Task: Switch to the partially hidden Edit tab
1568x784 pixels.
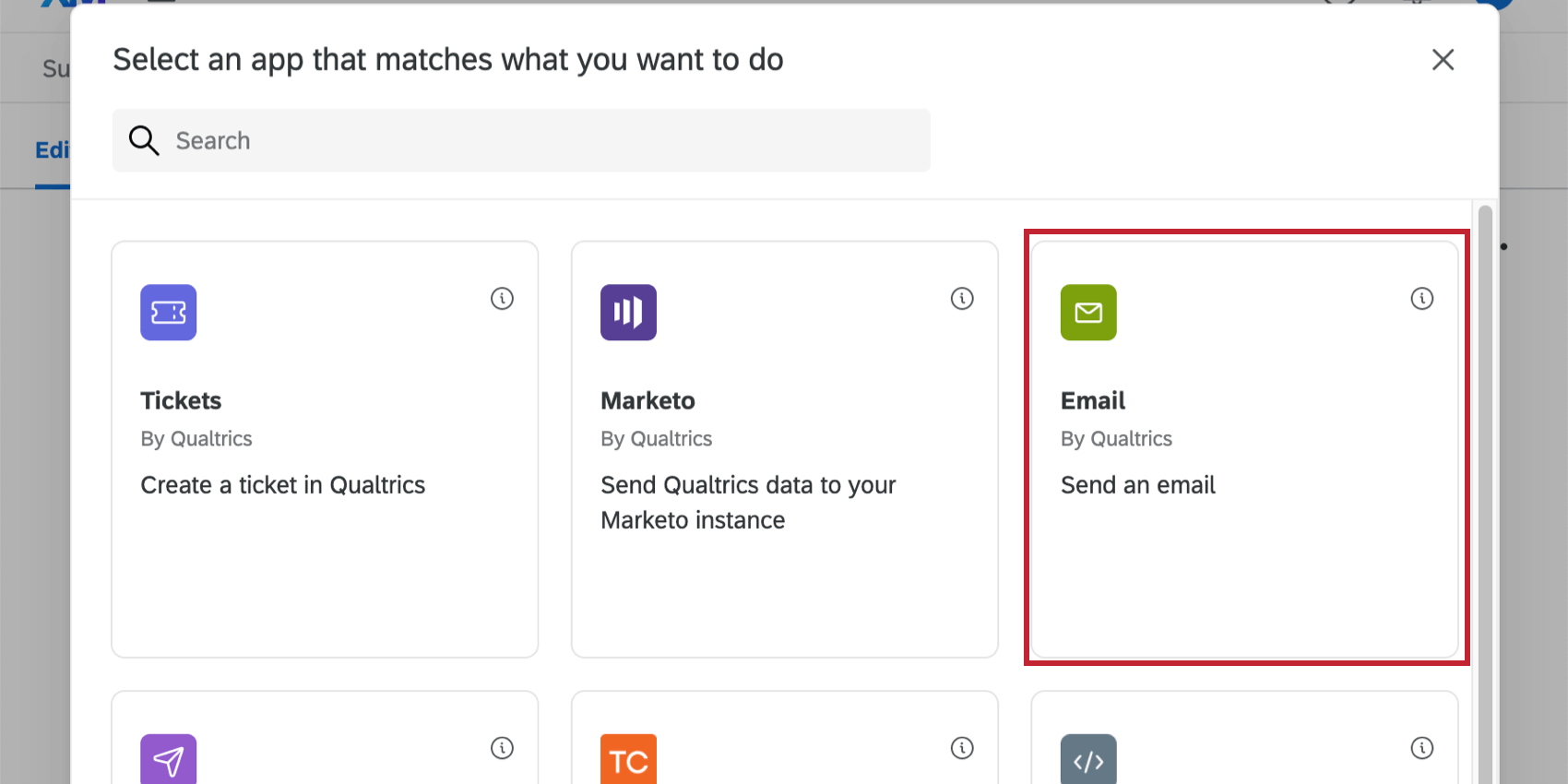Action: coord(52,150)
